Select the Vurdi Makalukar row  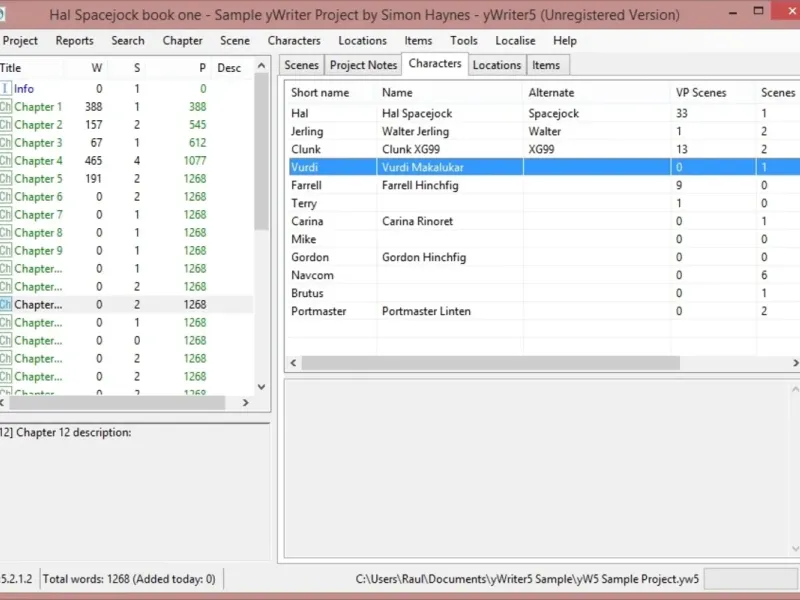coord(543,167)
